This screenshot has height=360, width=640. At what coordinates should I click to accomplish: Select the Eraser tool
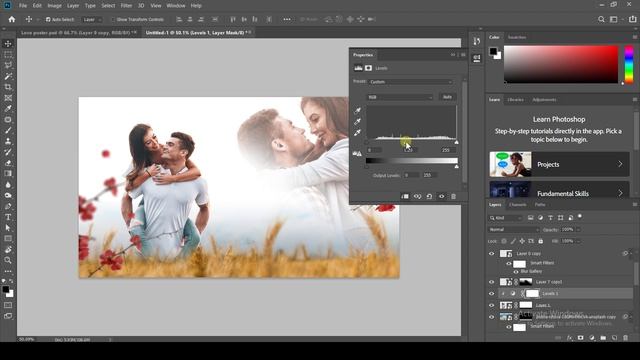tap(8, 163)
